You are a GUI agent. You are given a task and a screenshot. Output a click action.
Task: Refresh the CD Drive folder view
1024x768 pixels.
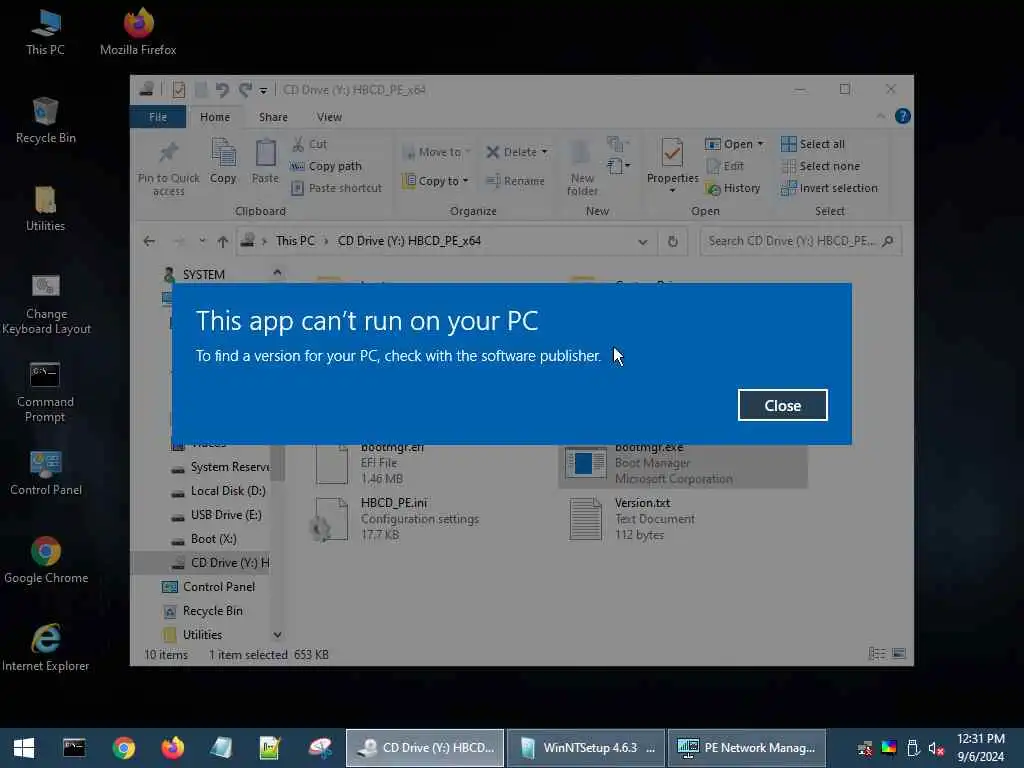(x=673, y=242)
